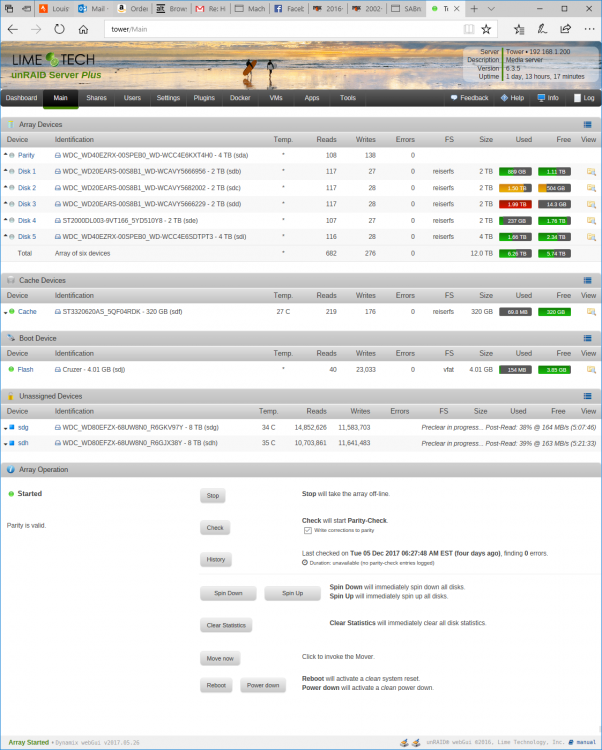The image size is (602, 750).
Task: Open the Apps tab
Action: click(312, 98)
